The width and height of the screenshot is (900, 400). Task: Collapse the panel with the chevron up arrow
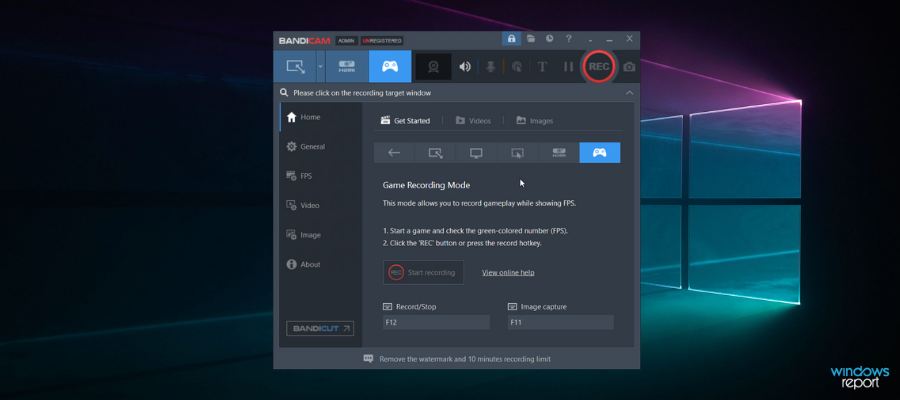(x=630, y=92)
